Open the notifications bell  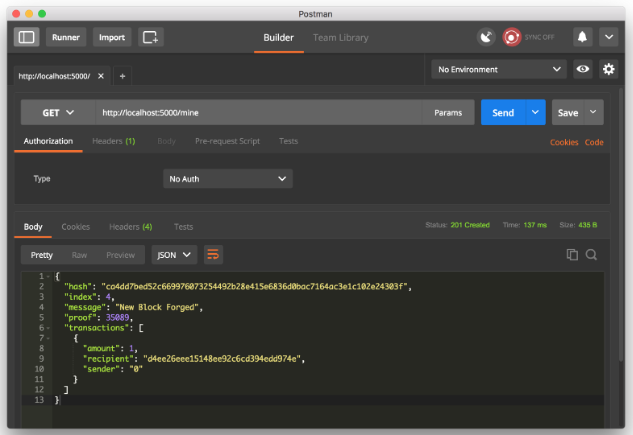(583, 37)
